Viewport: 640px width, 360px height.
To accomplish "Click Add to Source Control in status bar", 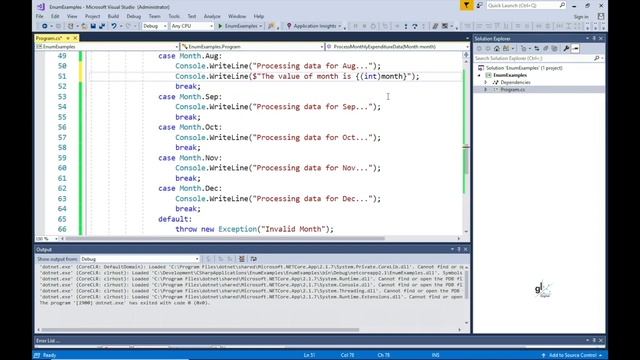I will coord(571,355).
